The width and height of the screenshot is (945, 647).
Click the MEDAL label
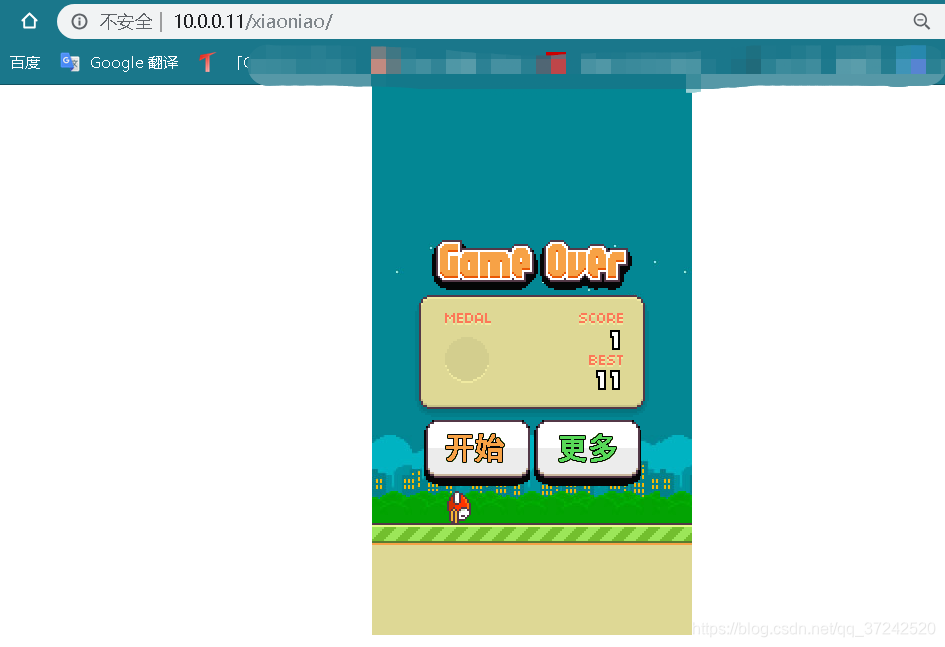pyautogui.click(x=468, y=318)
